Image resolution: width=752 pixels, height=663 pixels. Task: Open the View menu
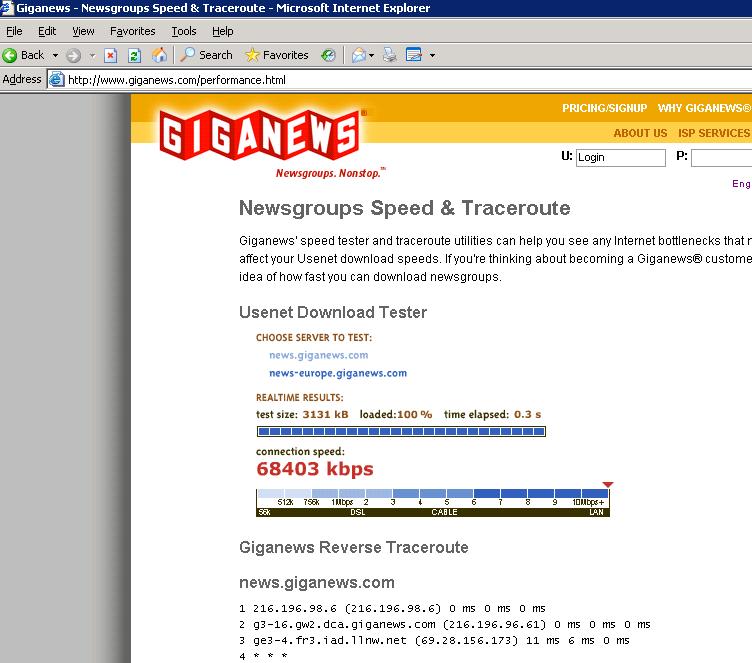pyautogui.click(x=83, y=31)
